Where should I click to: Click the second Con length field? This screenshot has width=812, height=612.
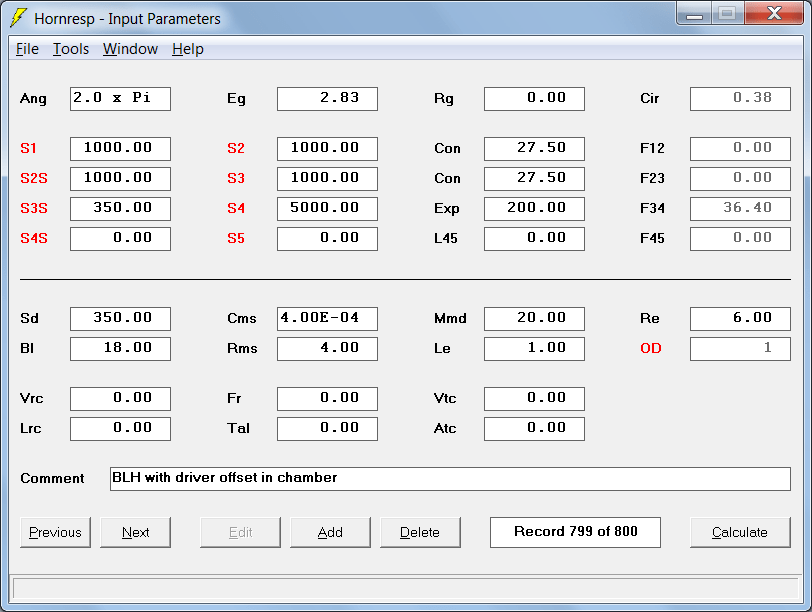[x=534, y=179]
